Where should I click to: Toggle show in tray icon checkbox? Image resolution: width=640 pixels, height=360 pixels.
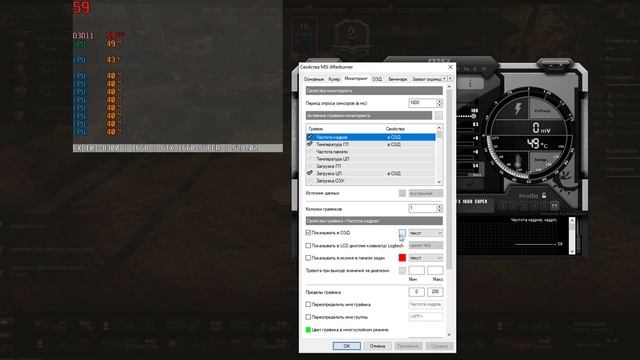point(308,258)
